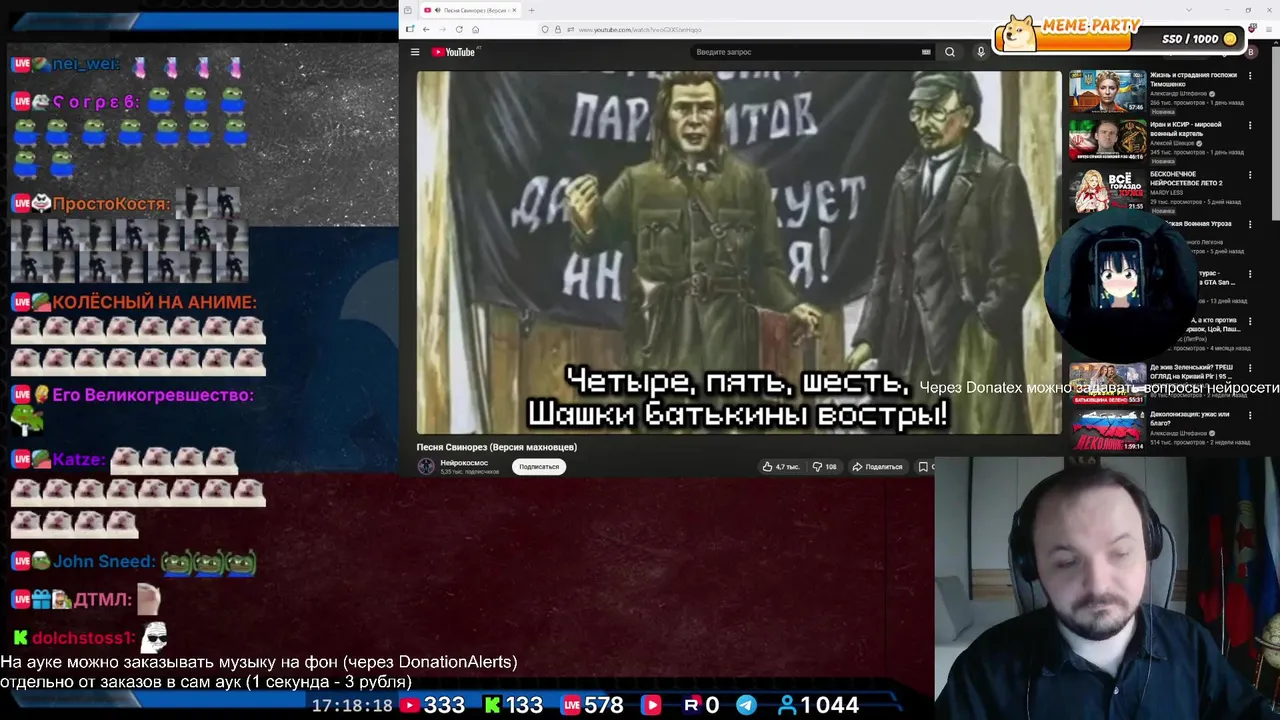
Task: Reload the page with browser refresh icon
Action: tap(459, 29)
